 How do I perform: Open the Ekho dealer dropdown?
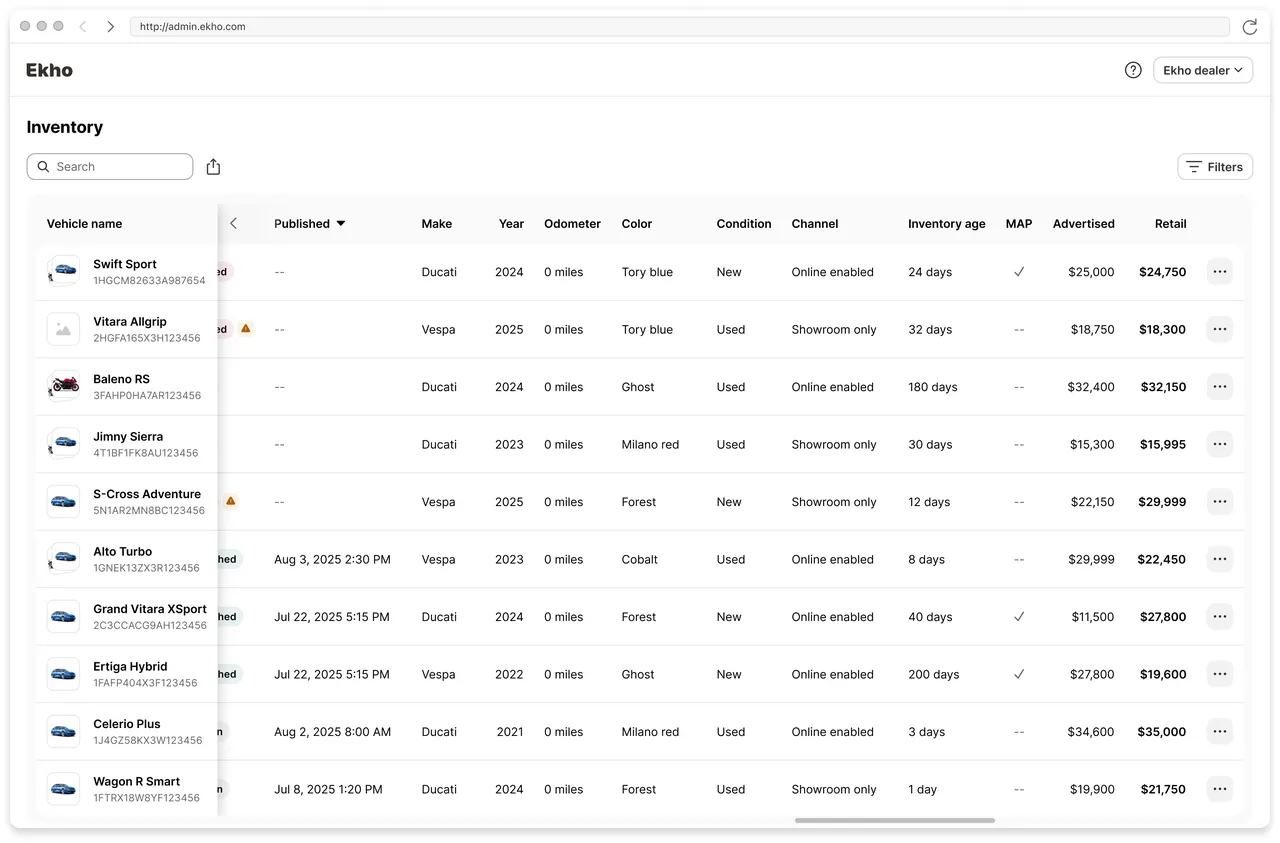coord(1203,70)
